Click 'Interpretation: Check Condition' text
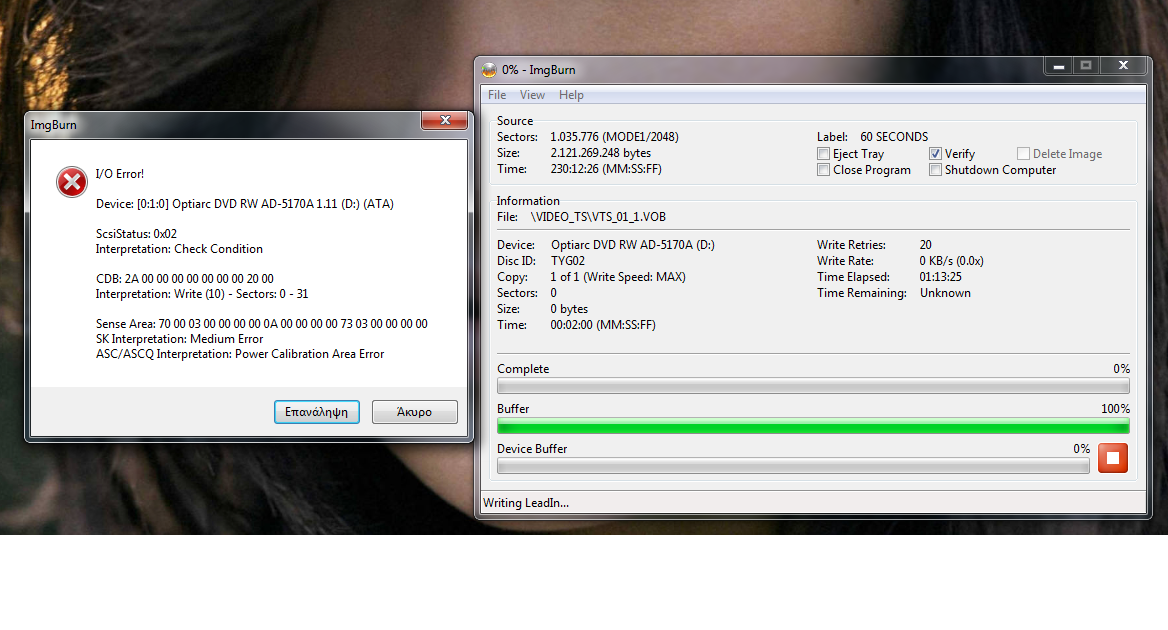1168x630 pixels. (179, 249)
